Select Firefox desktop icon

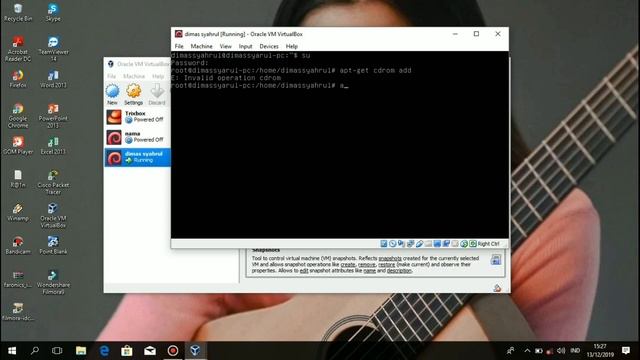[18, 79]
